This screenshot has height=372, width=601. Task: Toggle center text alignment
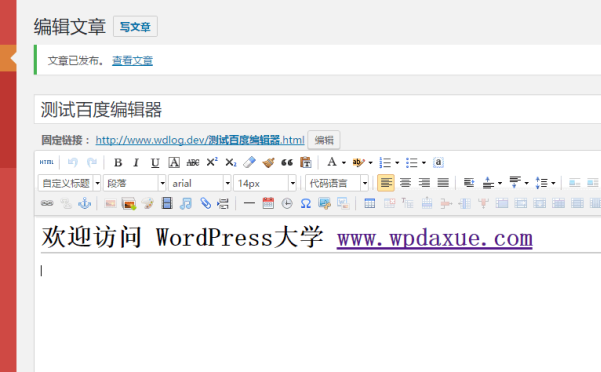pyautogui.click(x=405, y=183)
